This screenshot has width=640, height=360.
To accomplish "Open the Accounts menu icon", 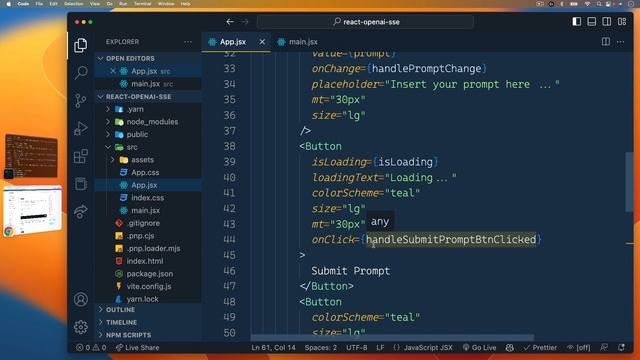I will (81, 300).
